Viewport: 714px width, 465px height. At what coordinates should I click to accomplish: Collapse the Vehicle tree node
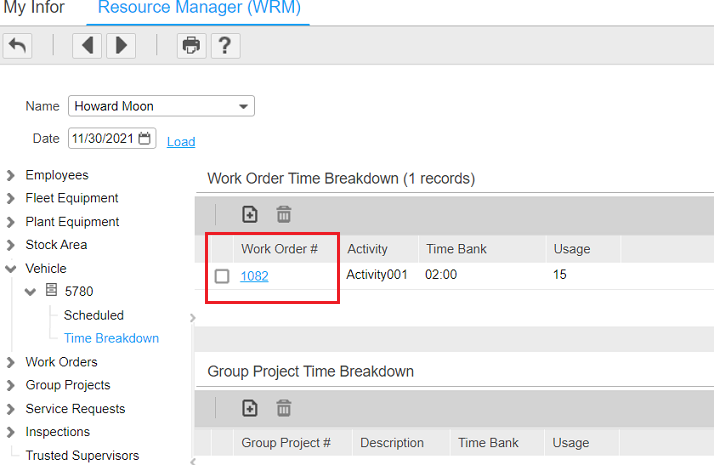pyautogui.click(x=11, y=268)
